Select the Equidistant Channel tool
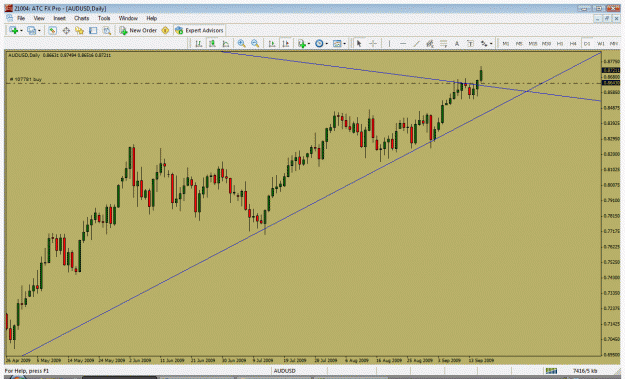This screenshot has width=625, height=379. tap(430, 43)
